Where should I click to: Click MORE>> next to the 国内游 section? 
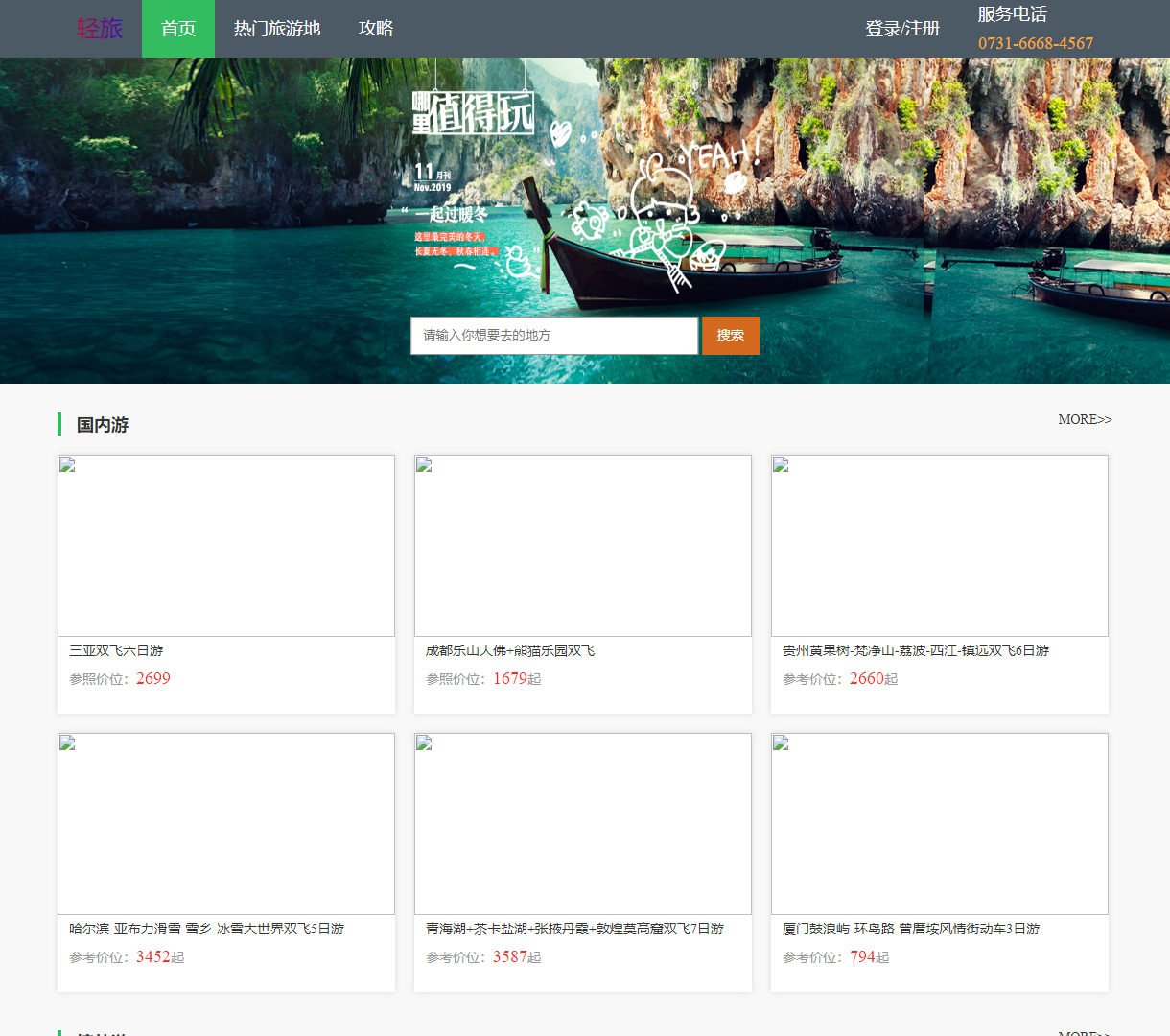1085,419
